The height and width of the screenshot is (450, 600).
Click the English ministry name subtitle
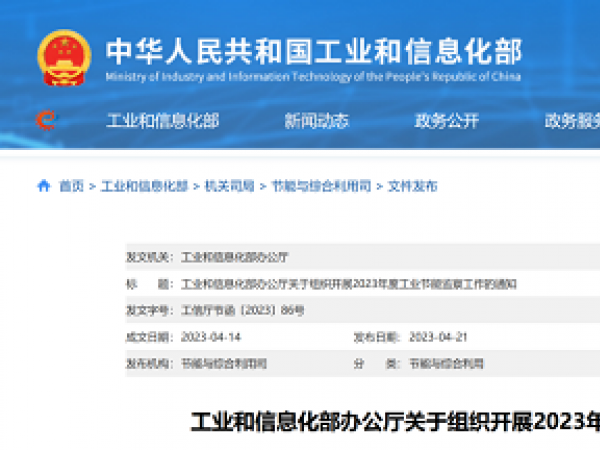(313, 77)
